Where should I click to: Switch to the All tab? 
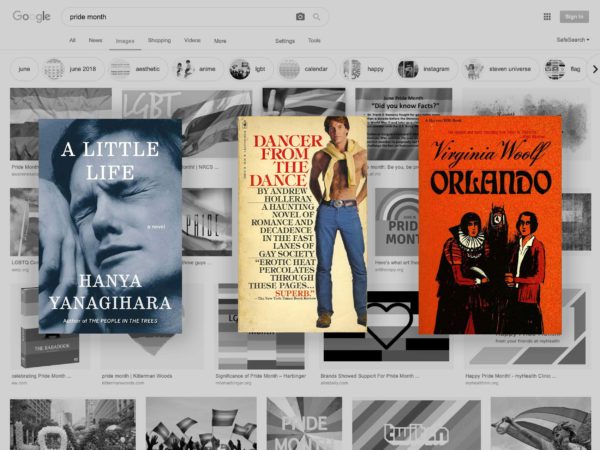[x=72, y=40]
